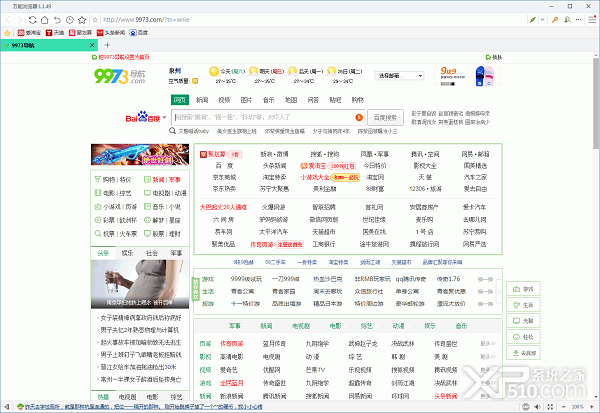Toggle fullscreen with status bar icon

pos(550,406)
